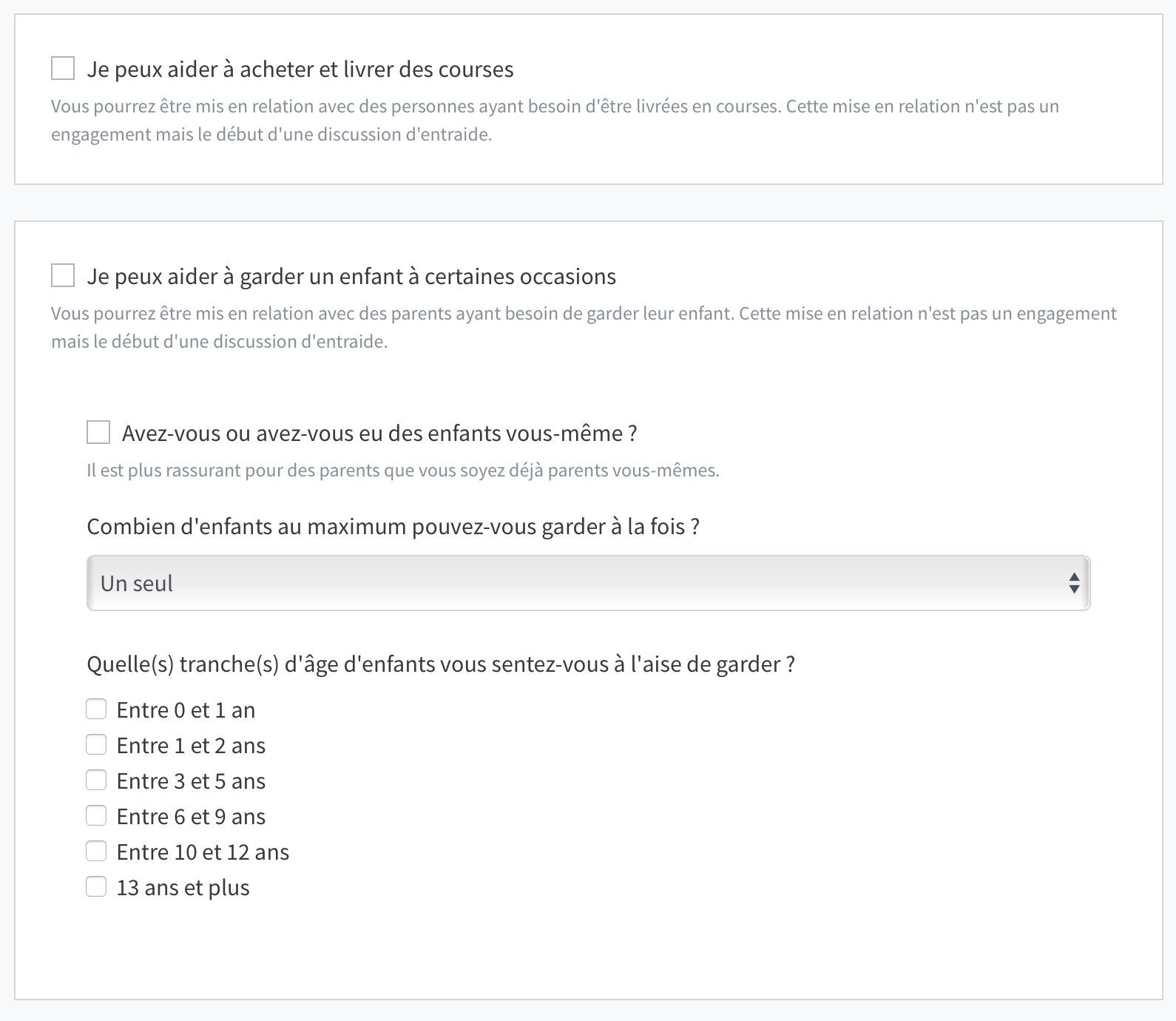Click 'Combien d'enfants au maximum' question text
The width and height of the screenshot is (1176, 1021).
(393, 526)
